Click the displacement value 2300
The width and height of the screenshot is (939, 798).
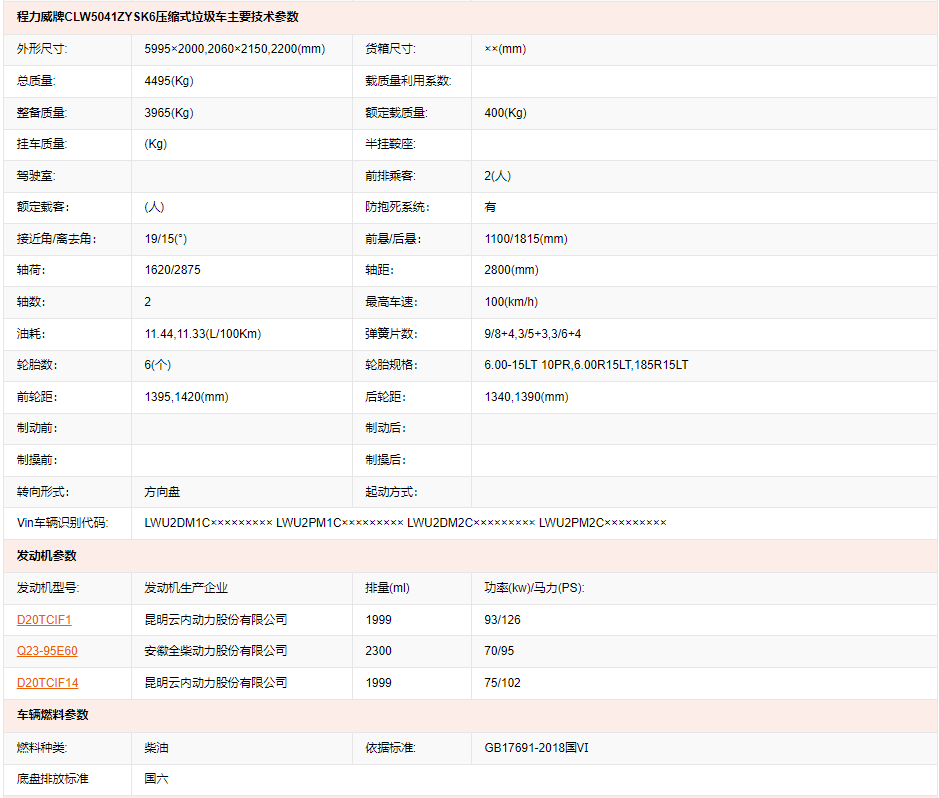[378, 651]
